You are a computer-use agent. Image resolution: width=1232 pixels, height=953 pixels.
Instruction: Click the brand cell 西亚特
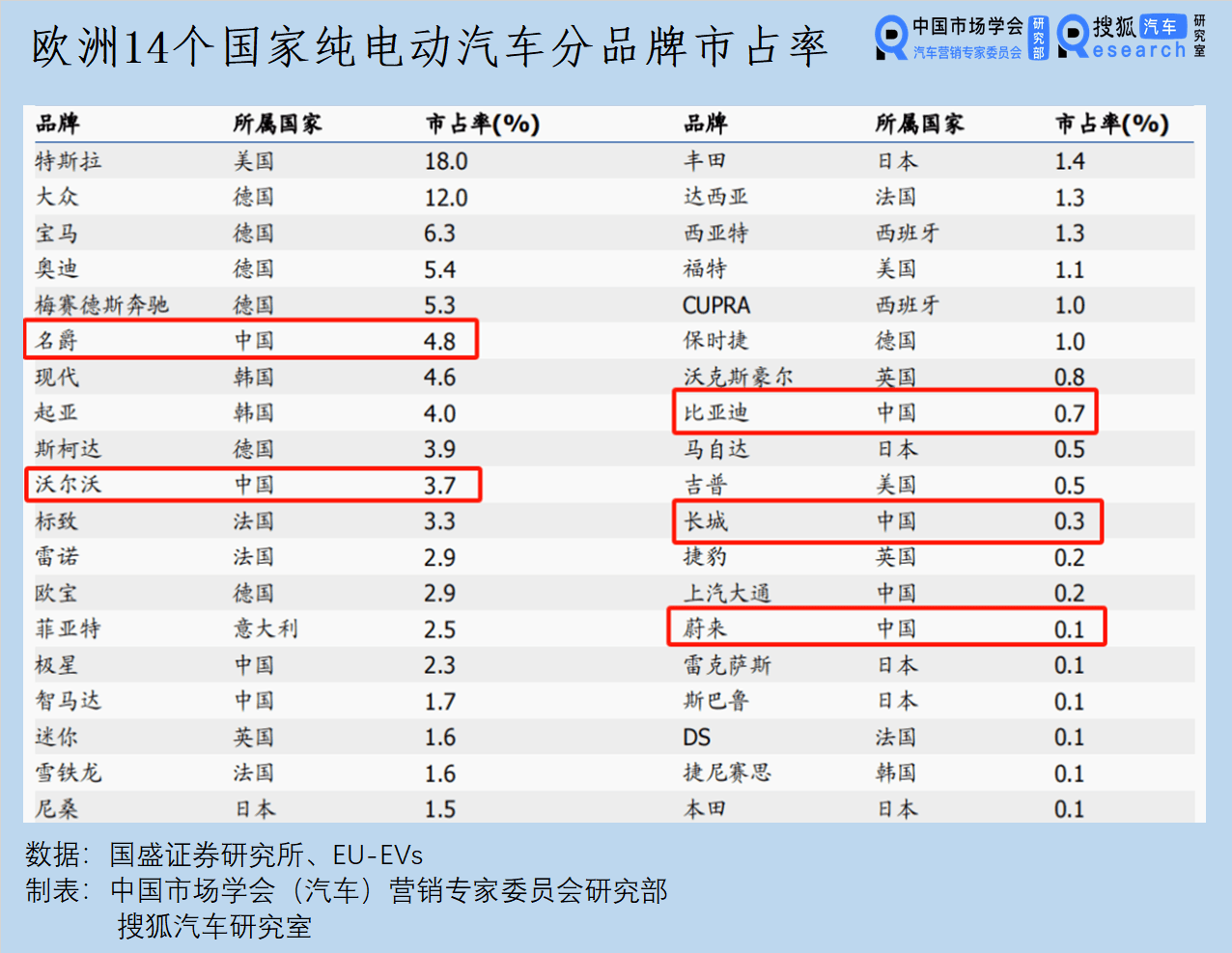click(x=716, y=233)
